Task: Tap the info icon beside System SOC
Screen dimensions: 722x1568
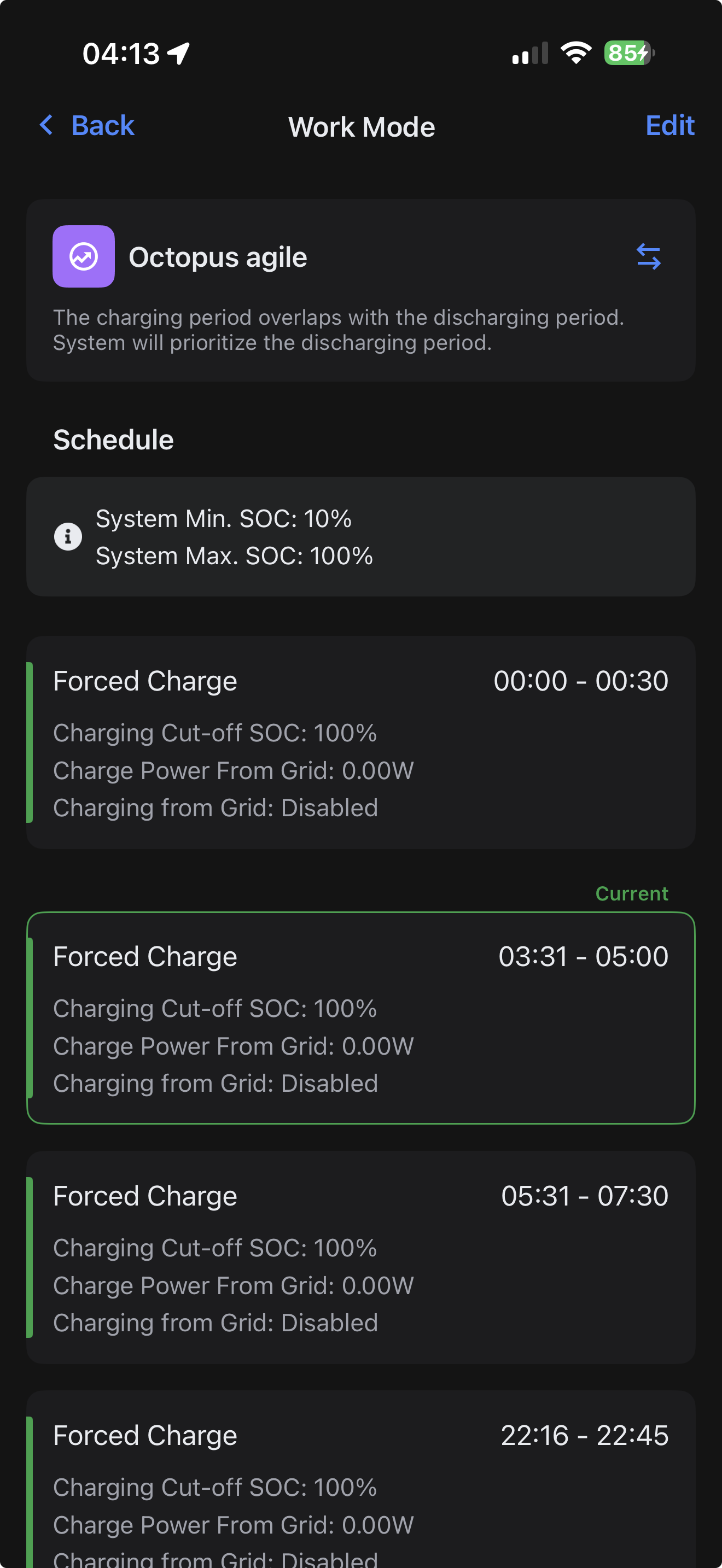Action: (x=68, y=536)
